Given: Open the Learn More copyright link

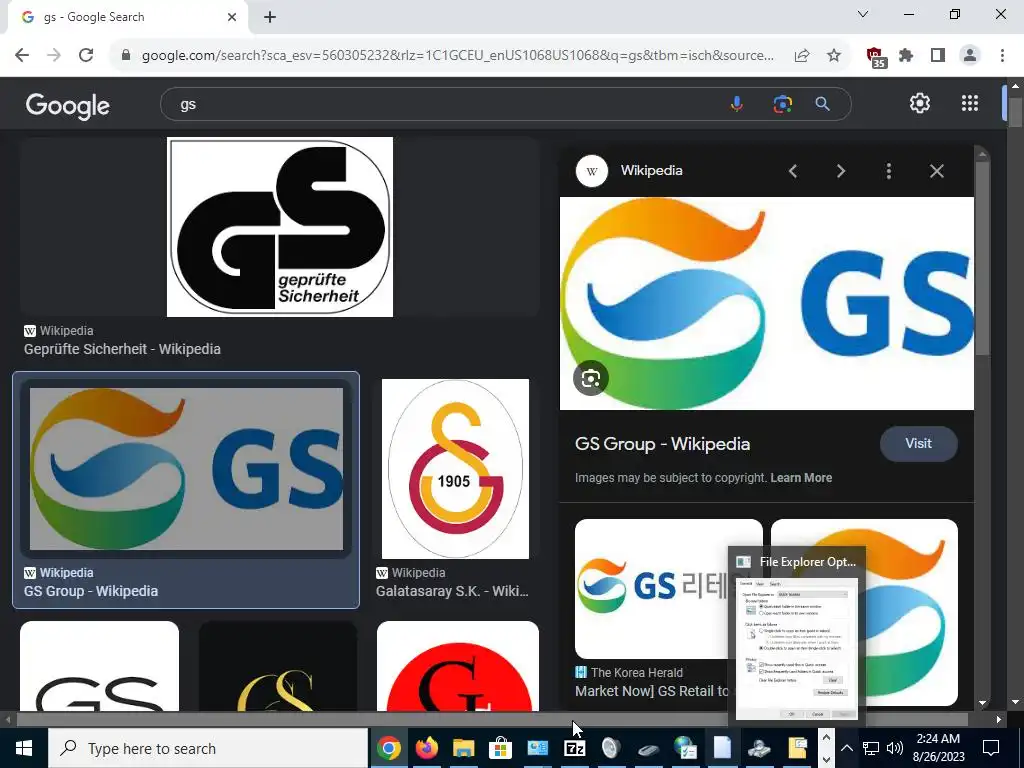Looking at the screenshot, I should (x=801, y=478).
